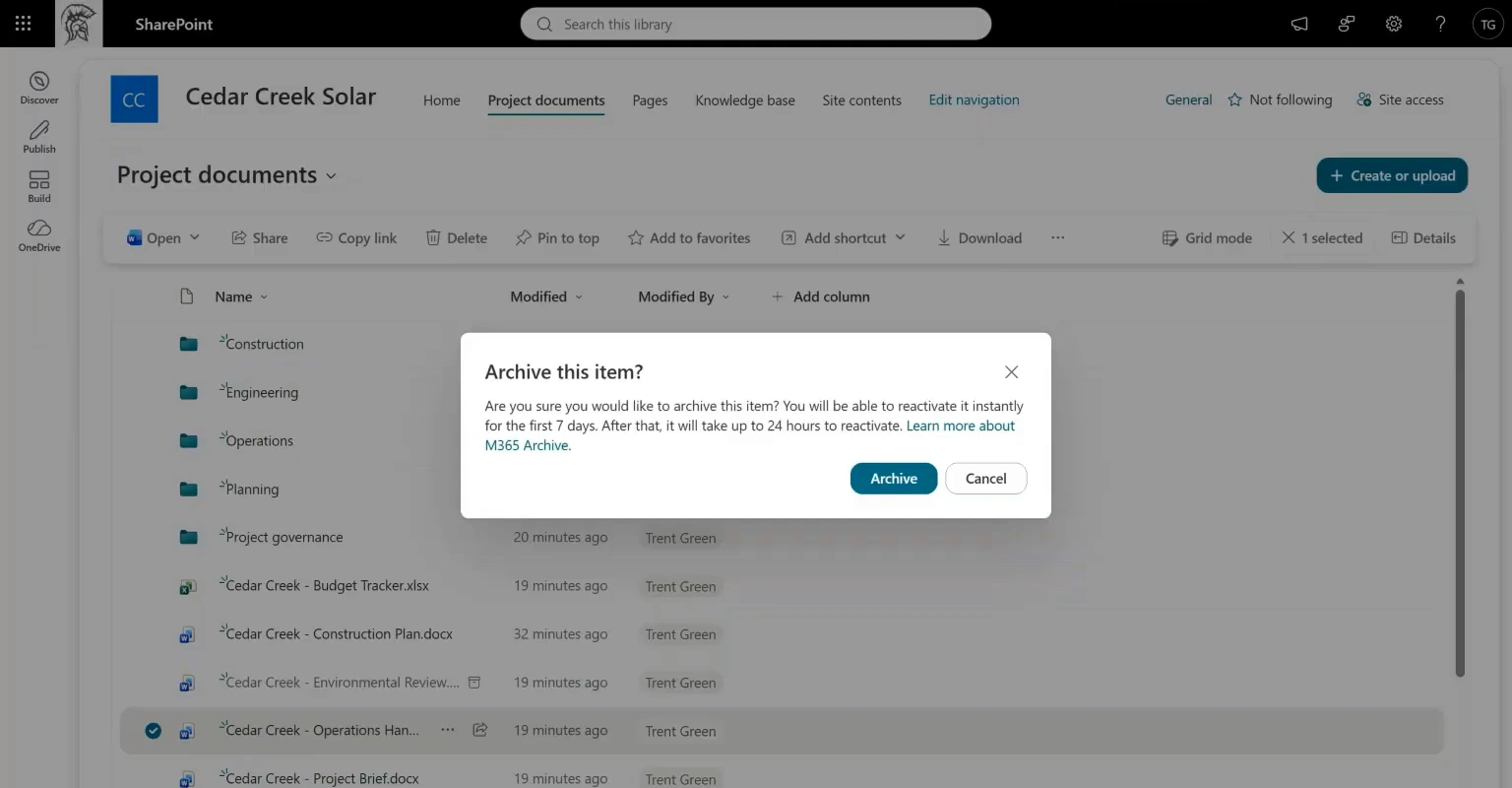Image resolution: width=1512 pixels, height=788 pixels.
Task: Click the toolbar overflow ellipsis
Action: pos(1057,237)
